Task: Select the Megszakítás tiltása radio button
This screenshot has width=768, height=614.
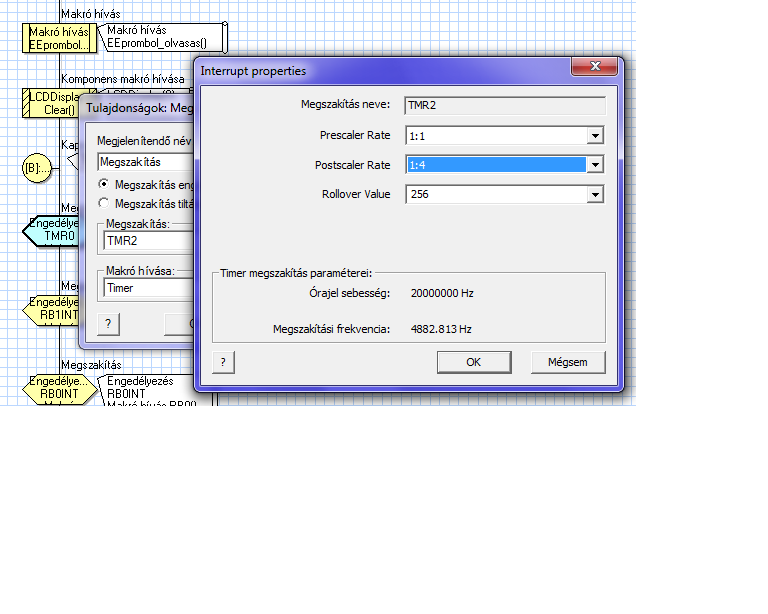Action: coord(103,203)
